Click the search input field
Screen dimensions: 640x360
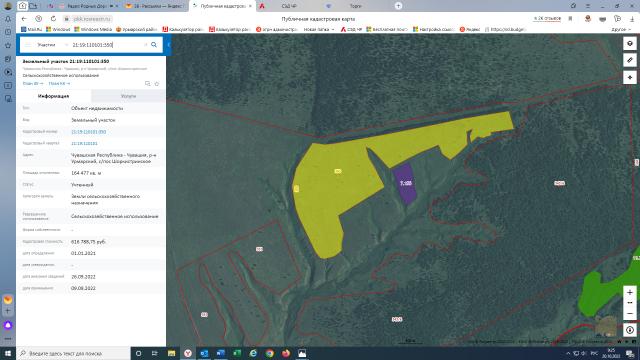[107, 44]
